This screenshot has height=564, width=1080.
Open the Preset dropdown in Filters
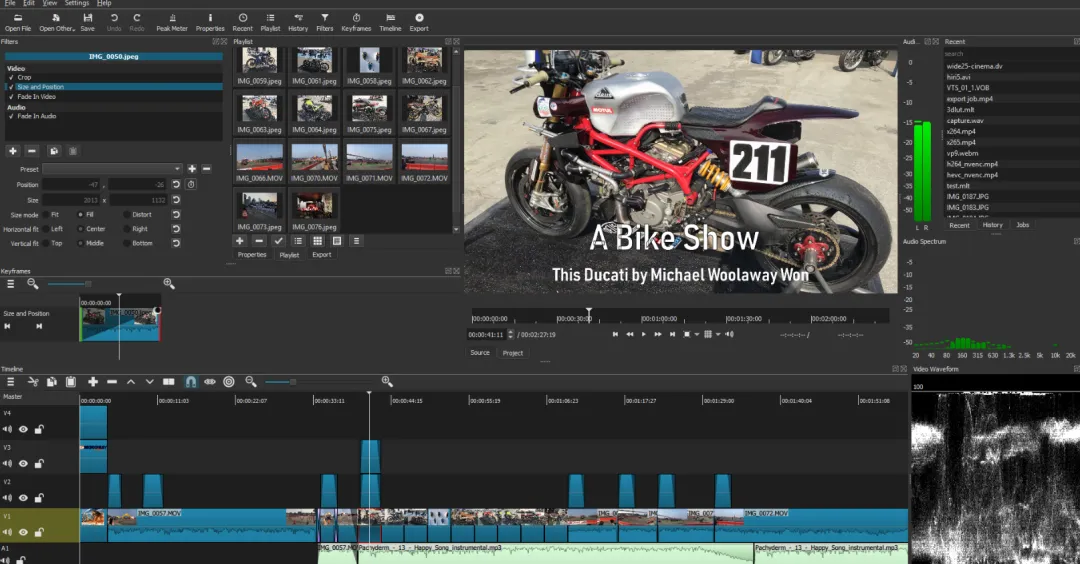[112, 169]
